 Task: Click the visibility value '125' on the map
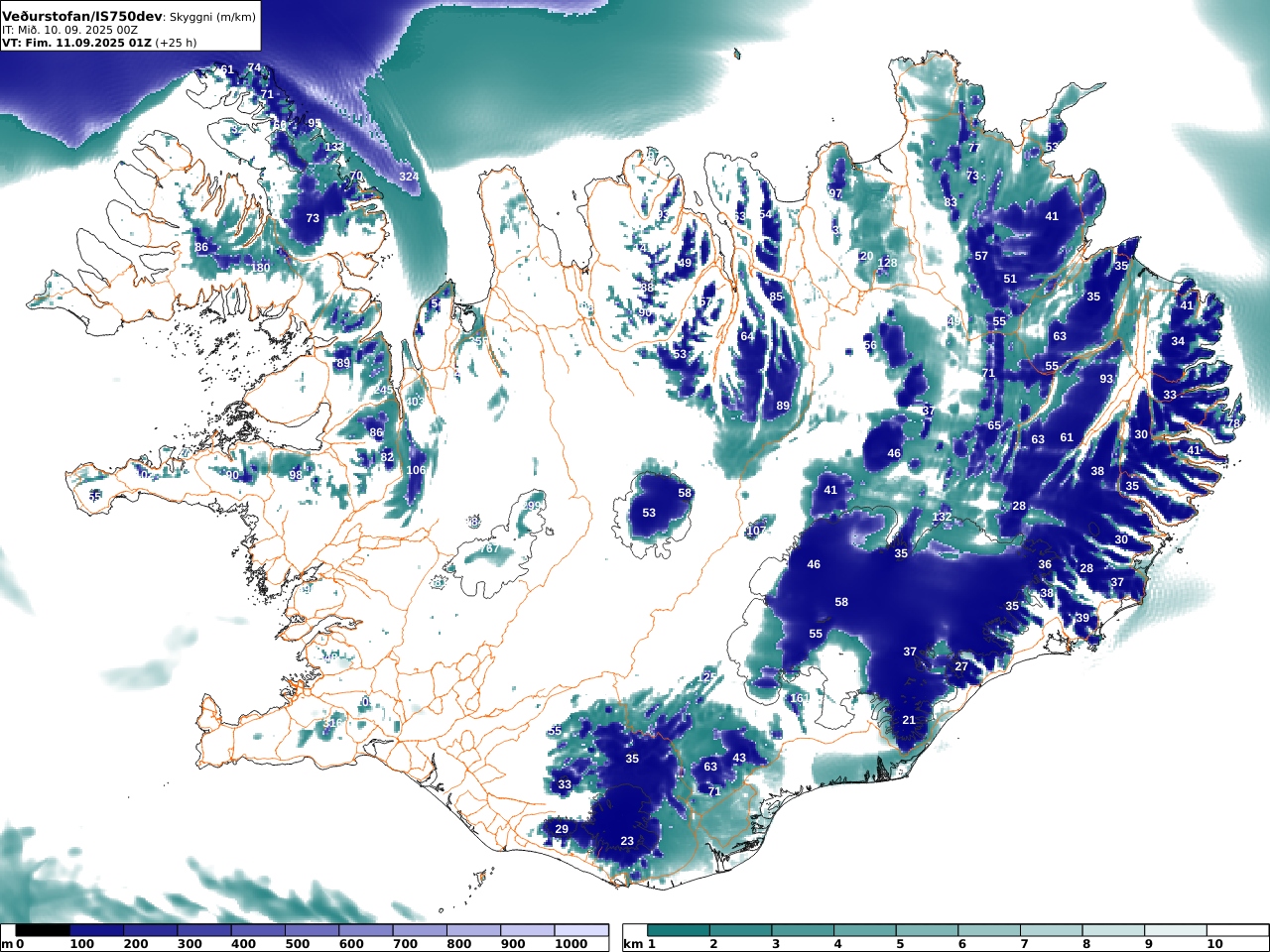coord(707,677)
